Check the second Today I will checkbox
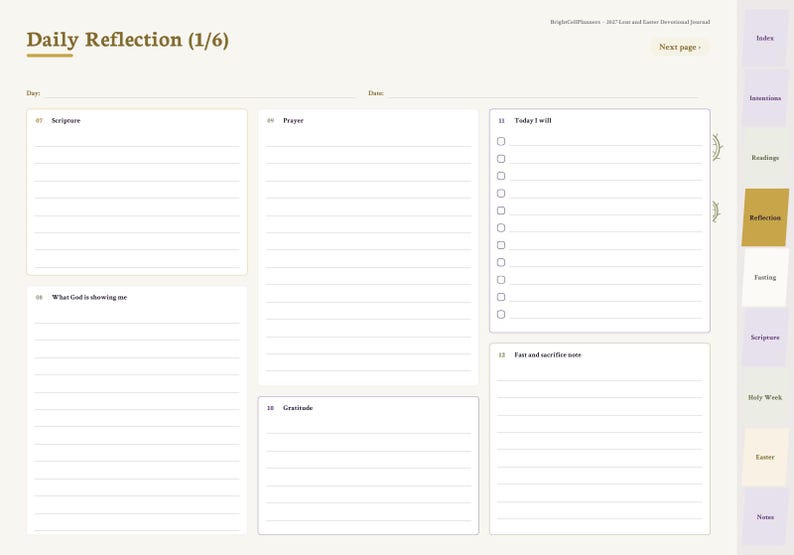This screenshot has height=555, width=794. coord(501,158)
